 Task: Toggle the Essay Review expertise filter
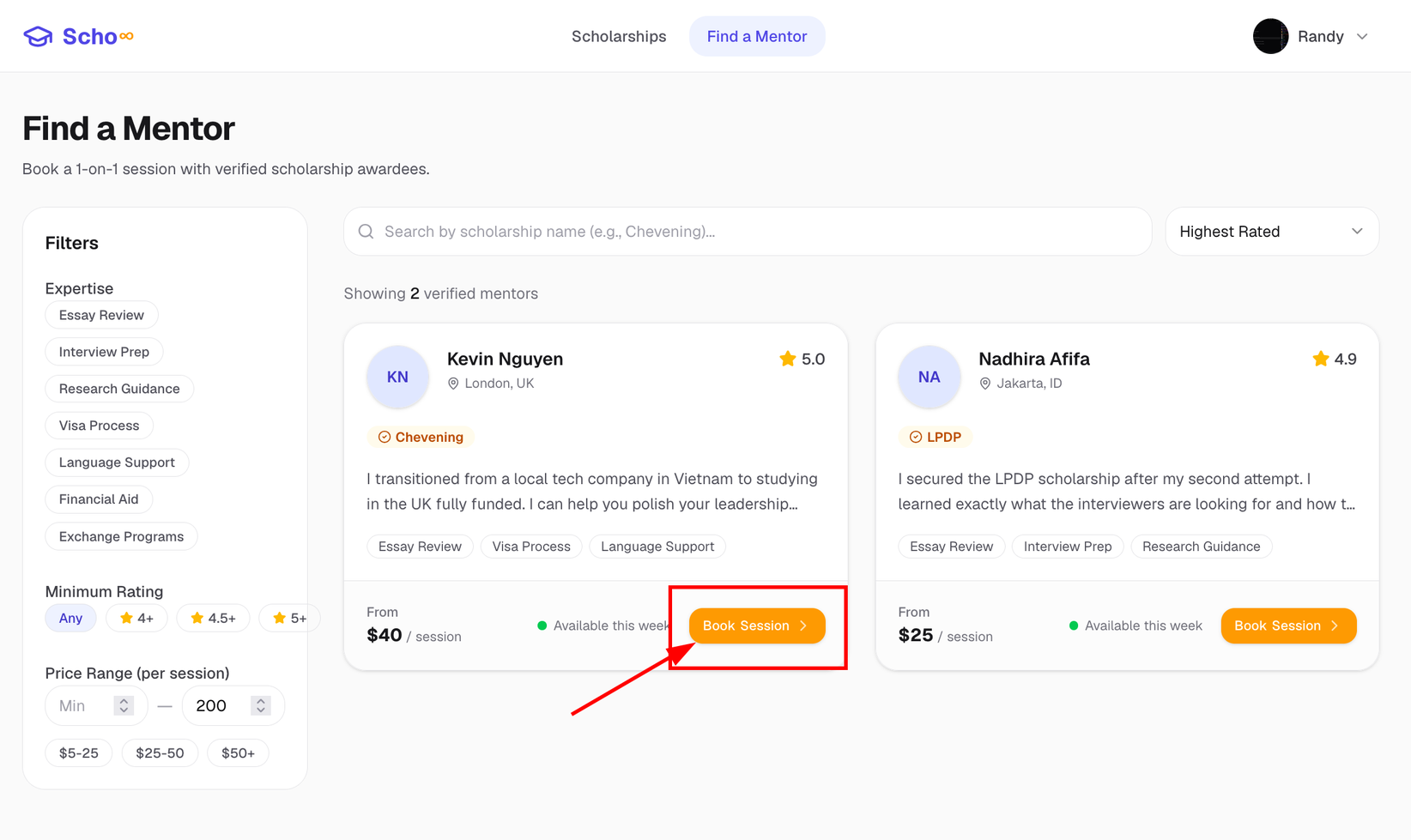101,315
